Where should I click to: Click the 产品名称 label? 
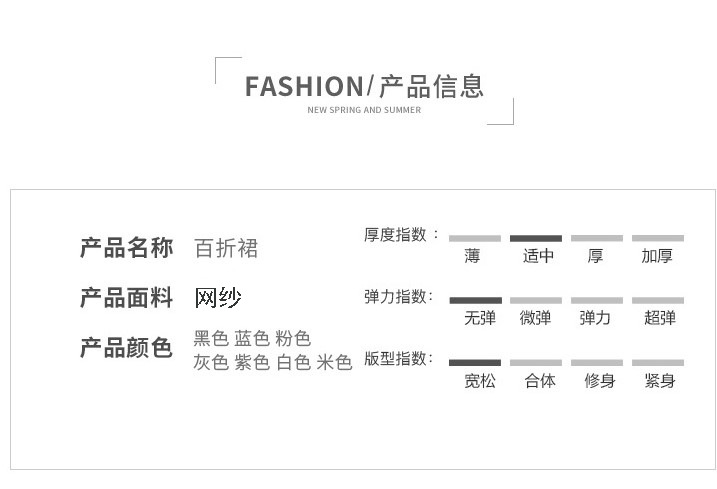click(x=126, y=248)
